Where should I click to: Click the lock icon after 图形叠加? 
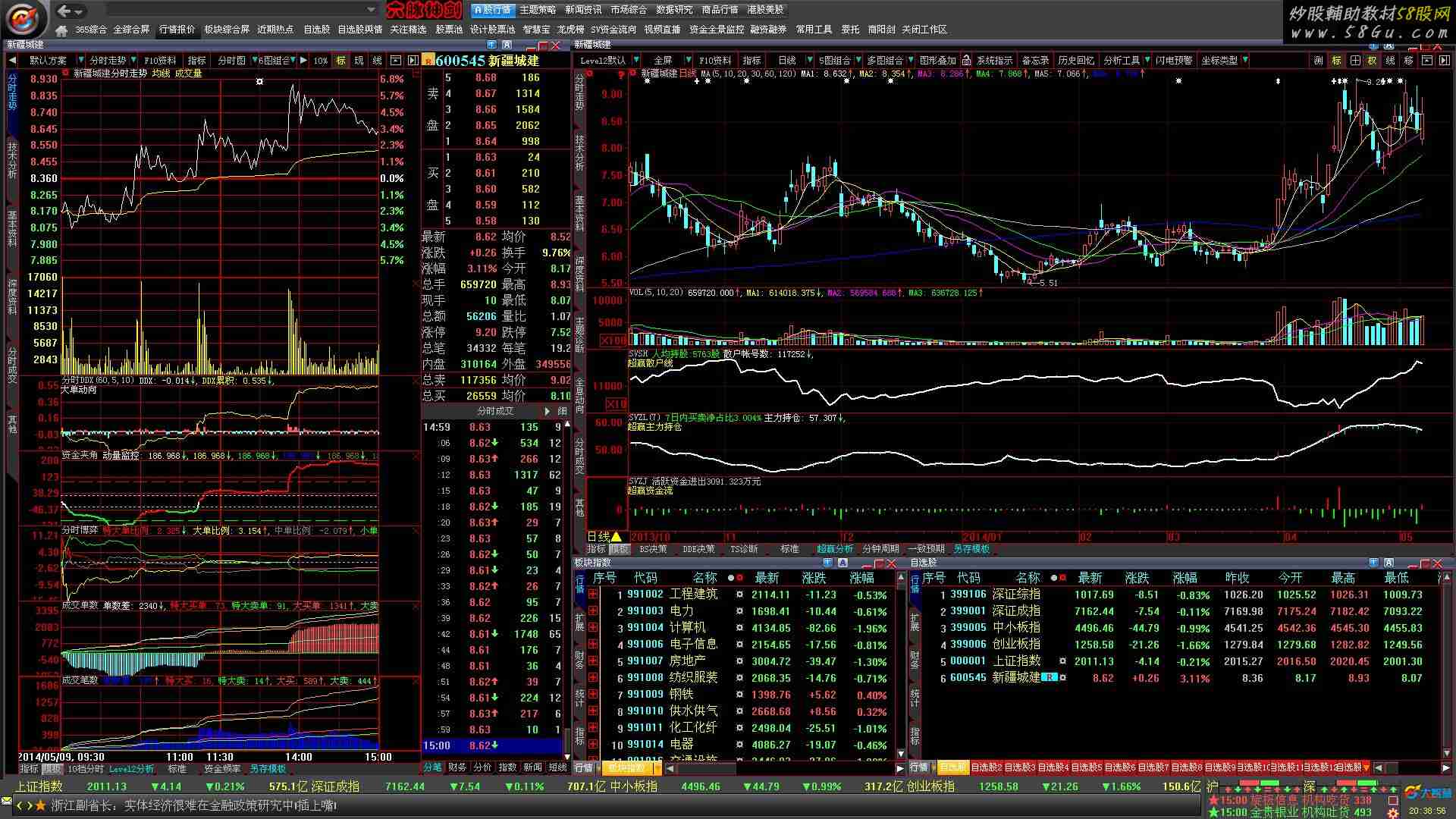966,61
